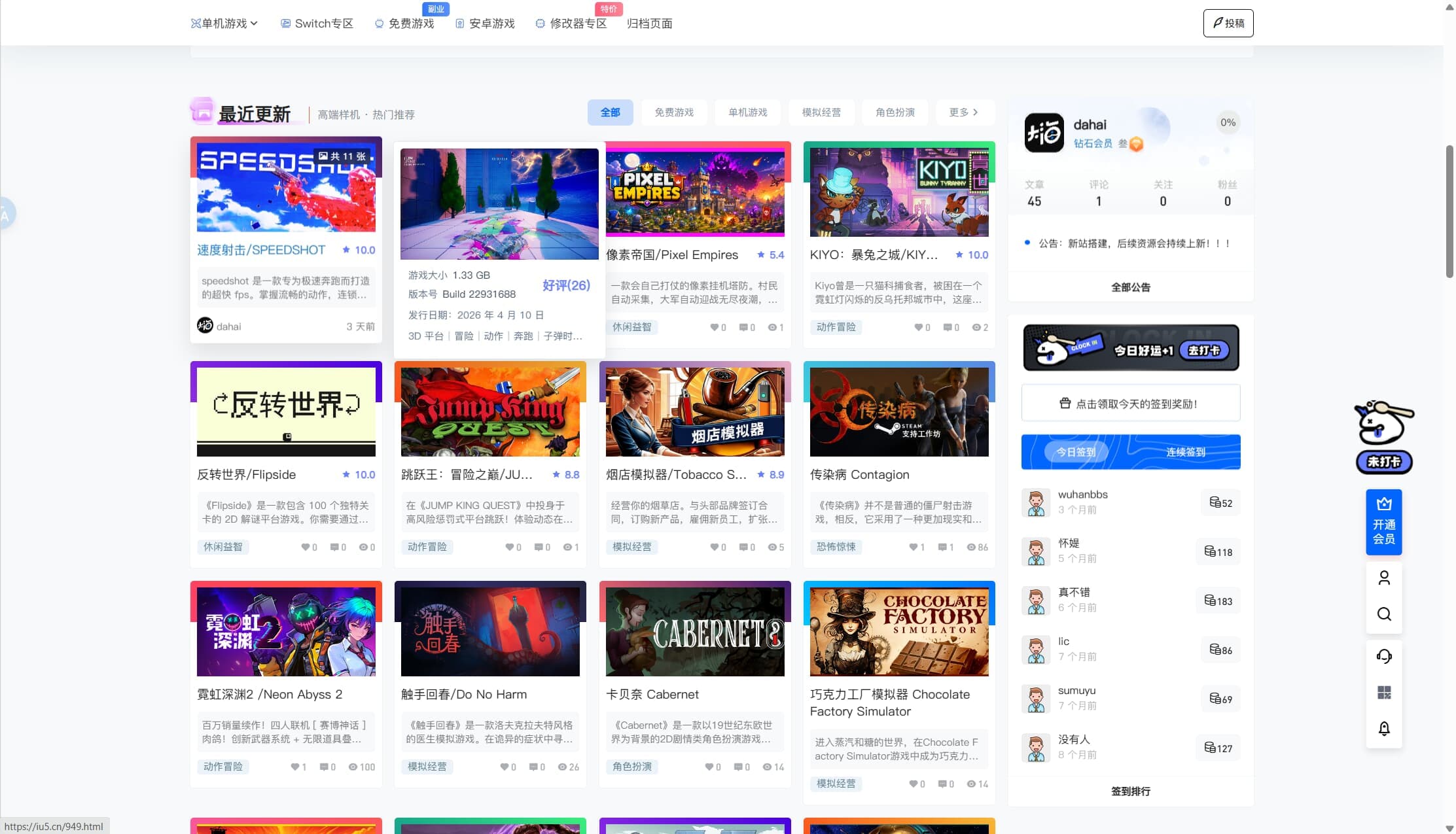
Task: Click the 未打卡 mascot icon
Action: click(1383, 436)
